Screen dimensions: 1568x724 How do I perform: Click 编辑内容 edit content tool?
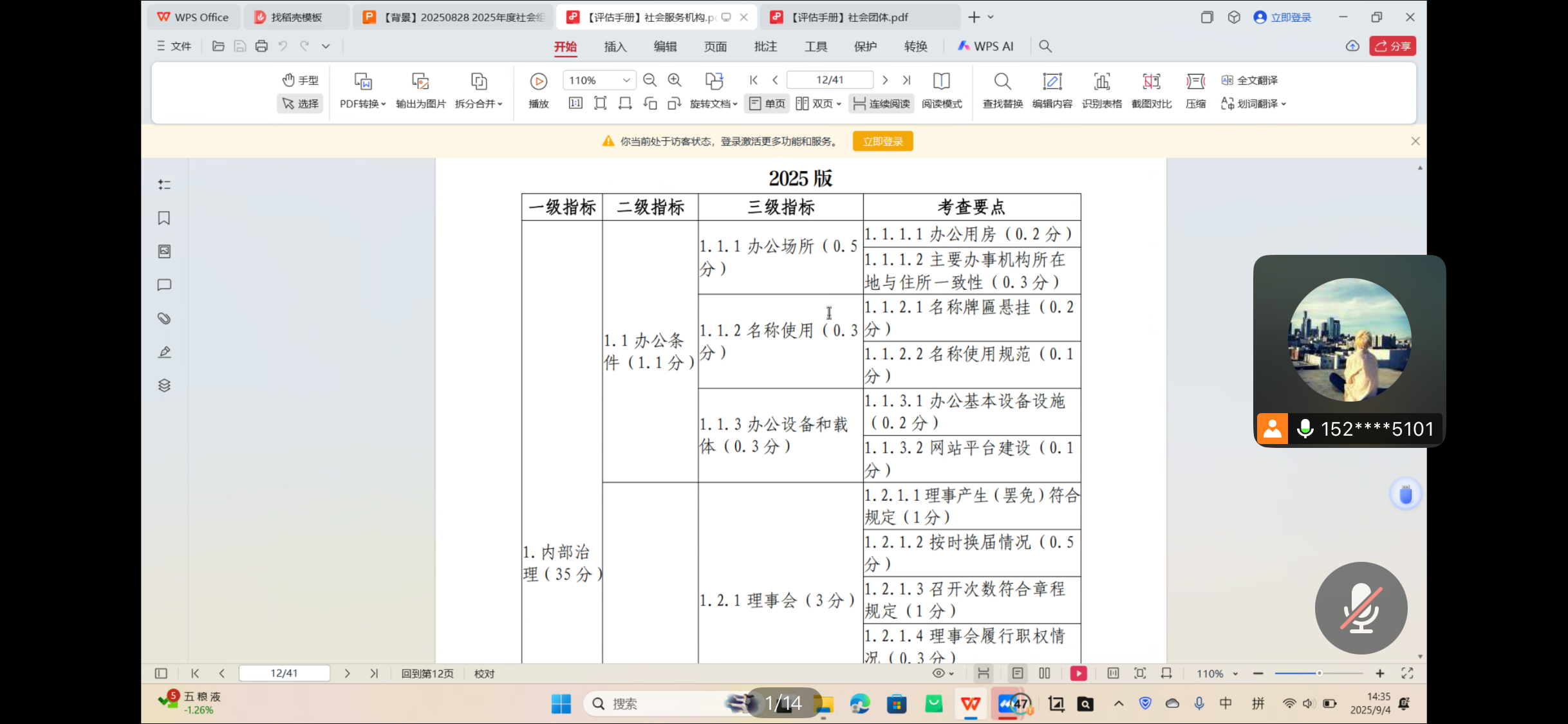[1052, 90]
